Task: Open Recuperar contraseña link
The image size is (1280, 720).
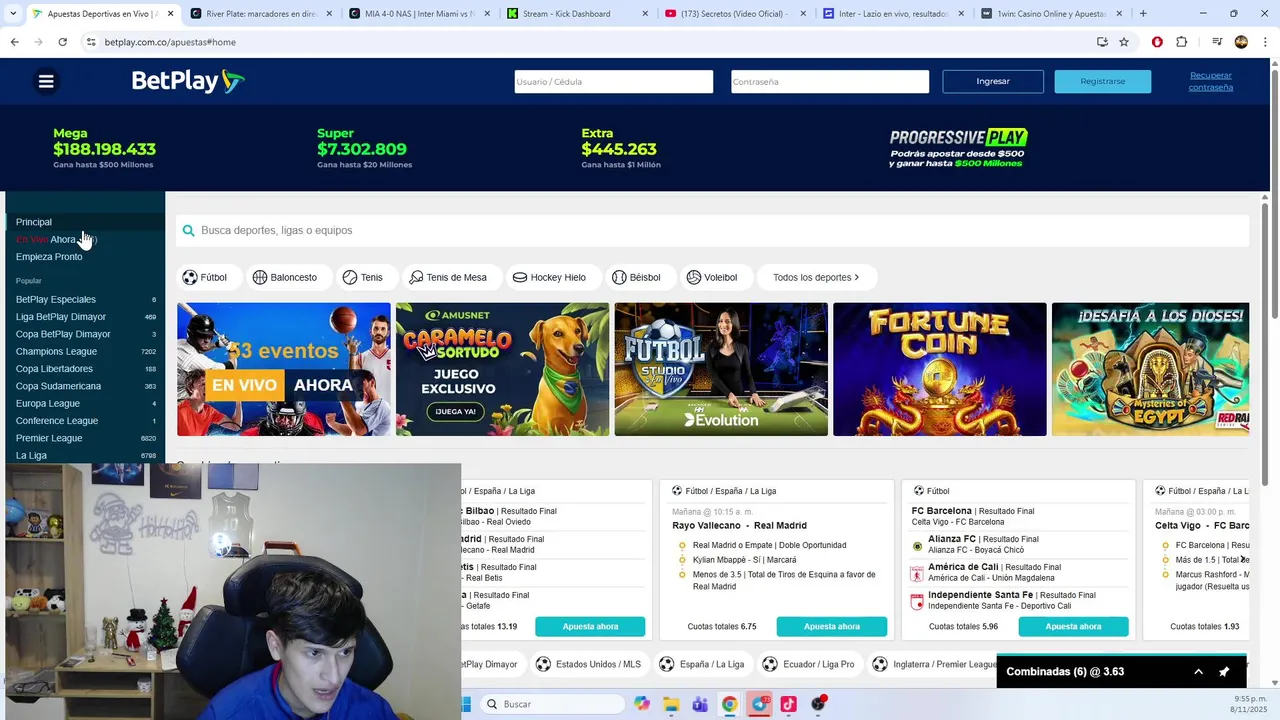Action: pyautogui.click(x=1211, y=82)
